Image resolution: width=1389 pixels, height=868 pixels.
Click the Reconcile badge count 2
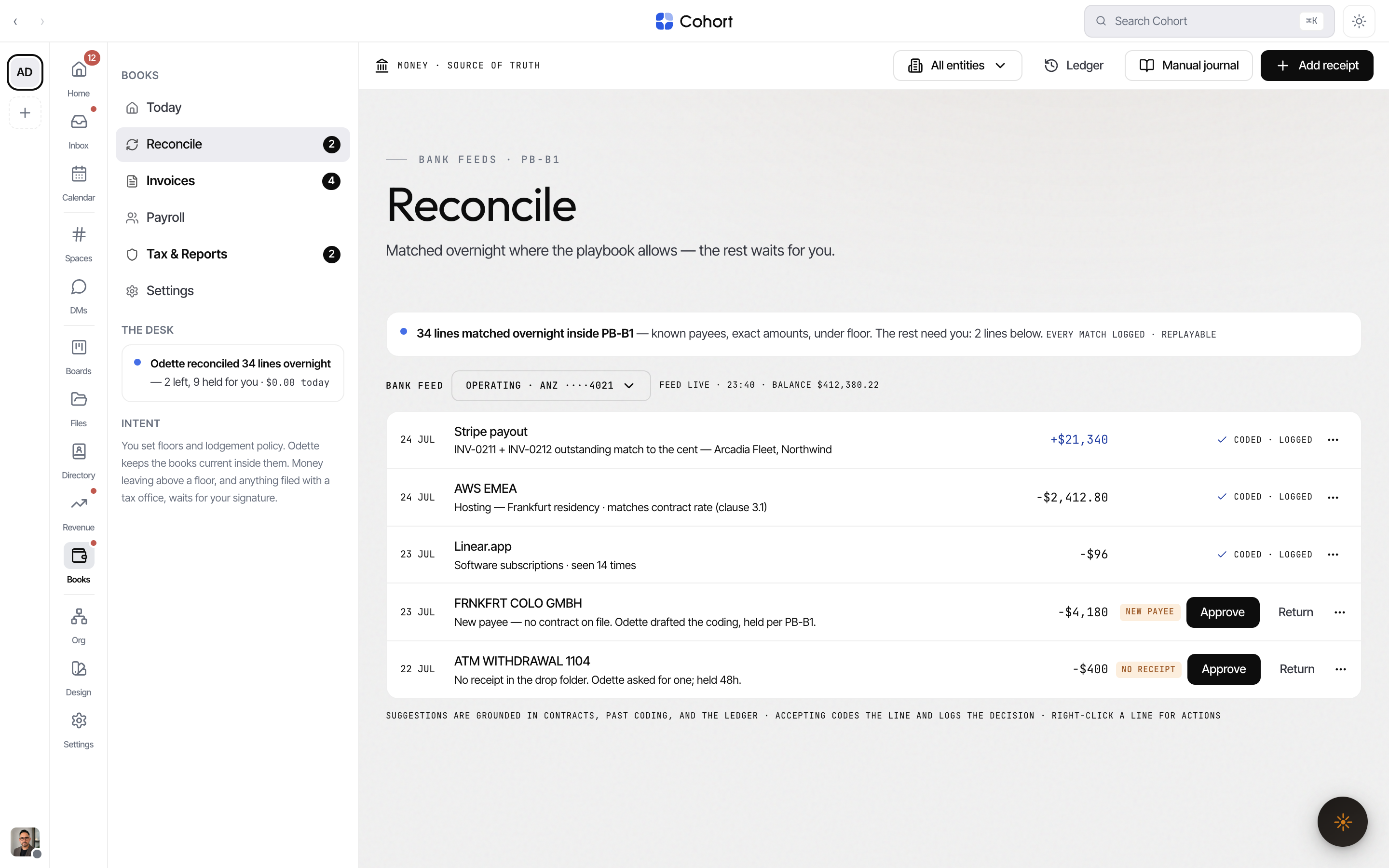331,144
